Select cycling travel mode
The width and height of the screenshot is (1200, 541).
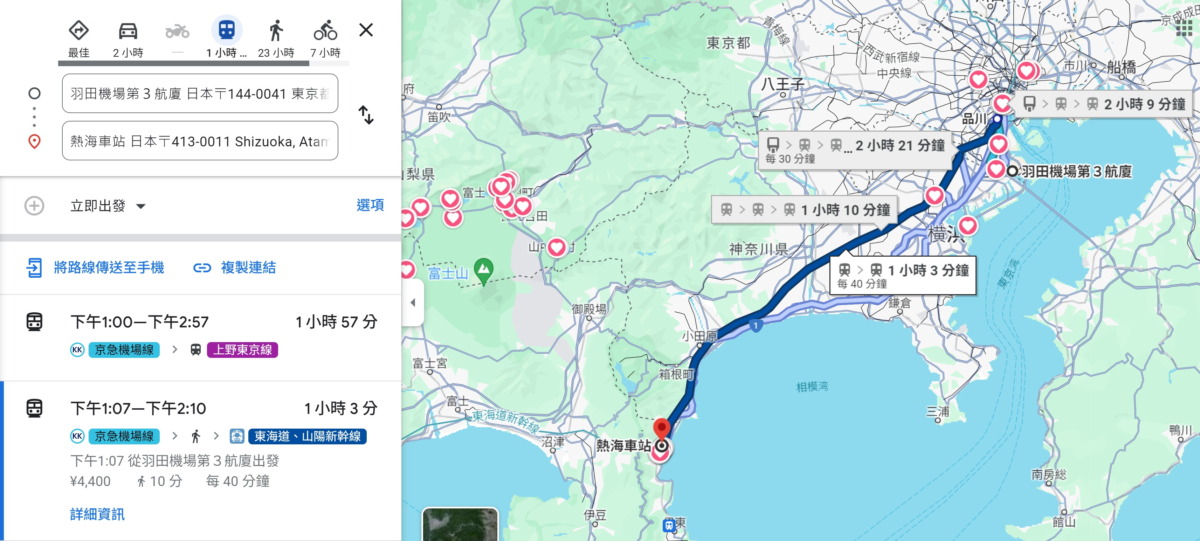325,31
